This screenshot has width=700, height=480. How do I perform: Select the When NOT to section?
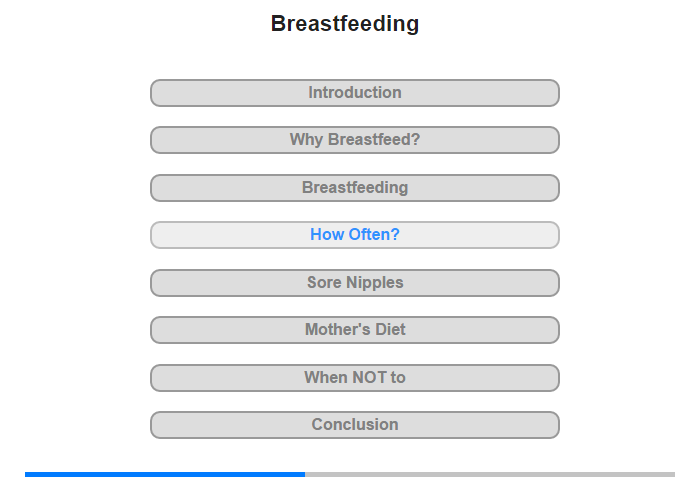(x=354, y=378)
